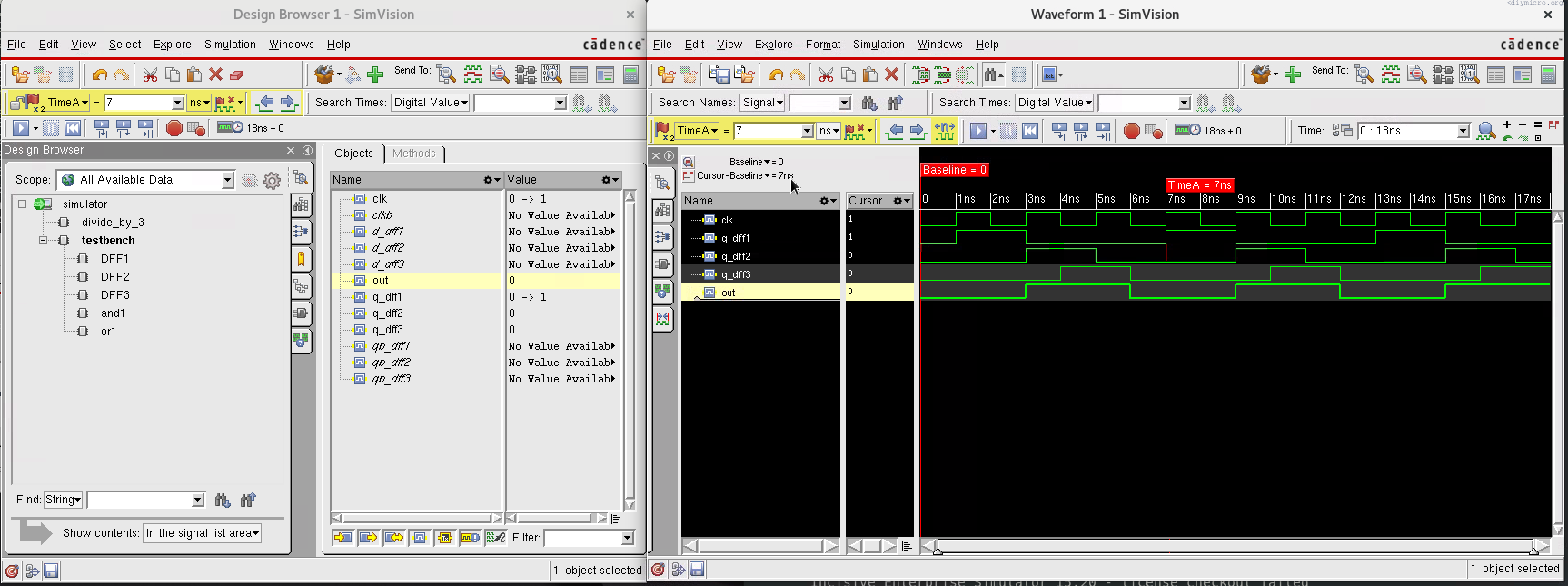Click the gear settings icon beside Scope
This screenshot has height=586, width=1568.
coord(272,181)
